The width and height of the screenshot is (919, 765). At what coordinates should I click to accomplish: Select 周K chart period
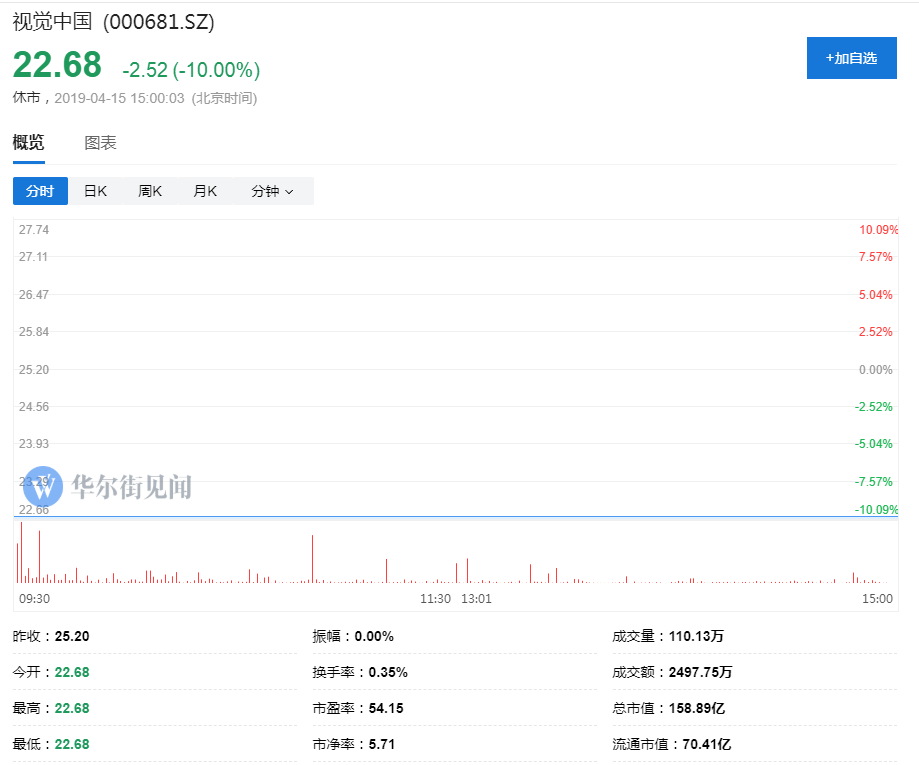pos(149,190)
